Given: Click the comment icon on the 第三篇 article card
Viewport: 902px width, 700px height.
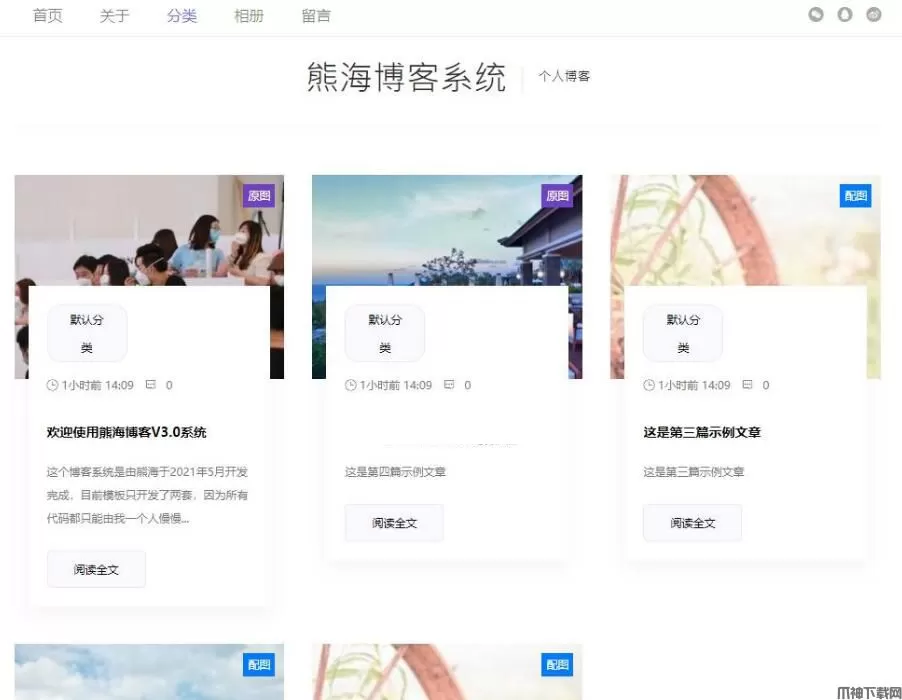Looking at the screenshot, I should 747,384.
